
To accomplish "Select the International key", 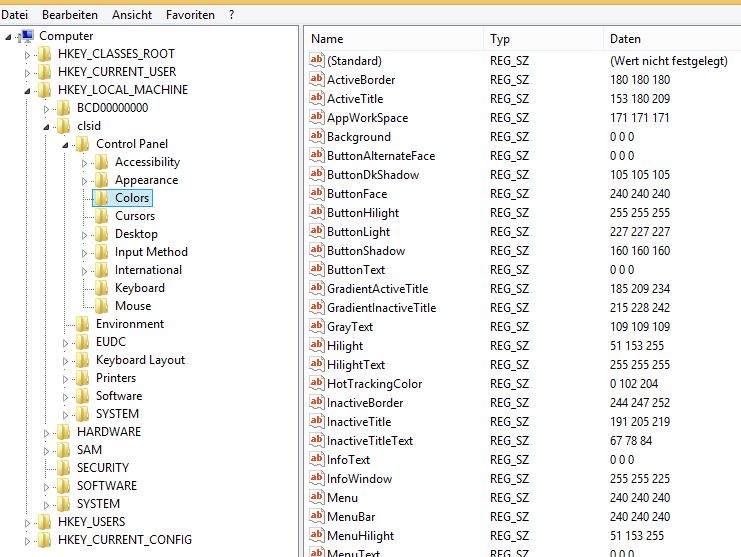I will tap(148, 270).
